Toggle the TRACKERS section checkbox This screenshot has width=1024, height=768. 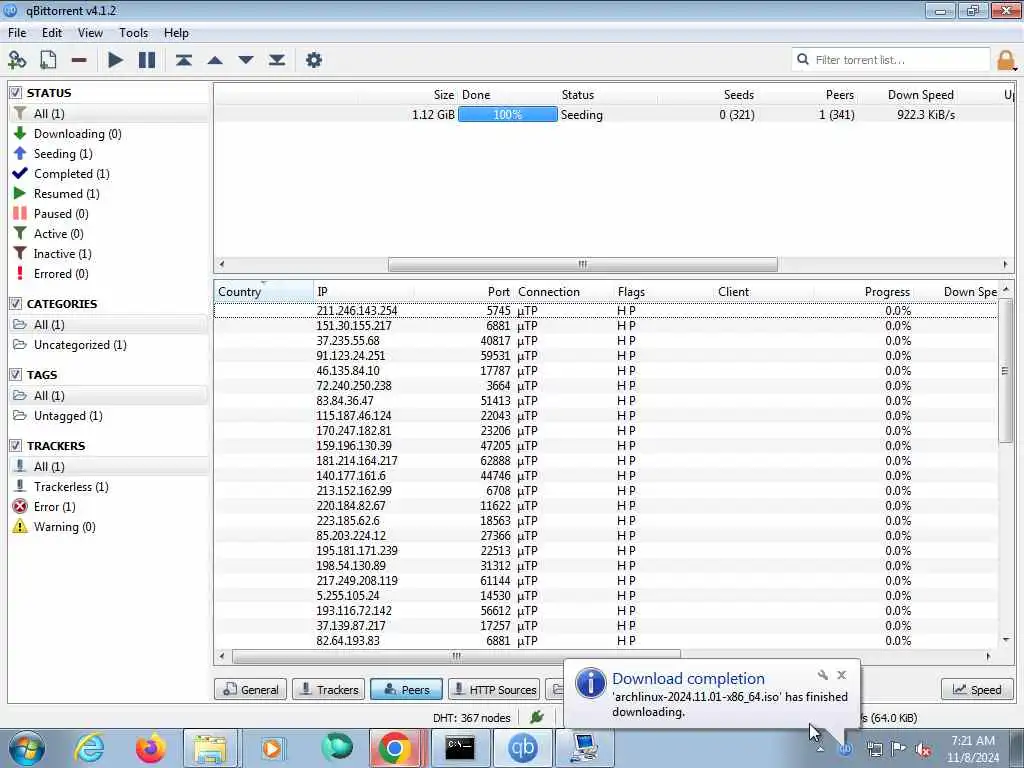click(x=16, y=446)
